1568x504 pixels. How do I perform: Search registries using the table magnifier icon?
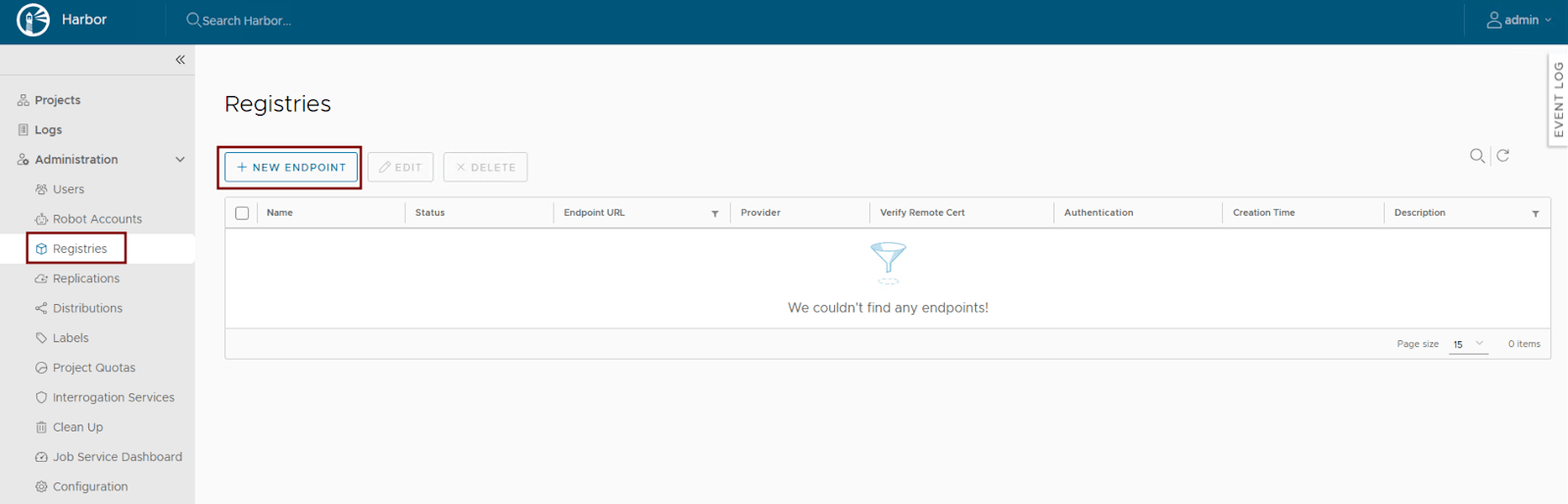coord(1477,156)
